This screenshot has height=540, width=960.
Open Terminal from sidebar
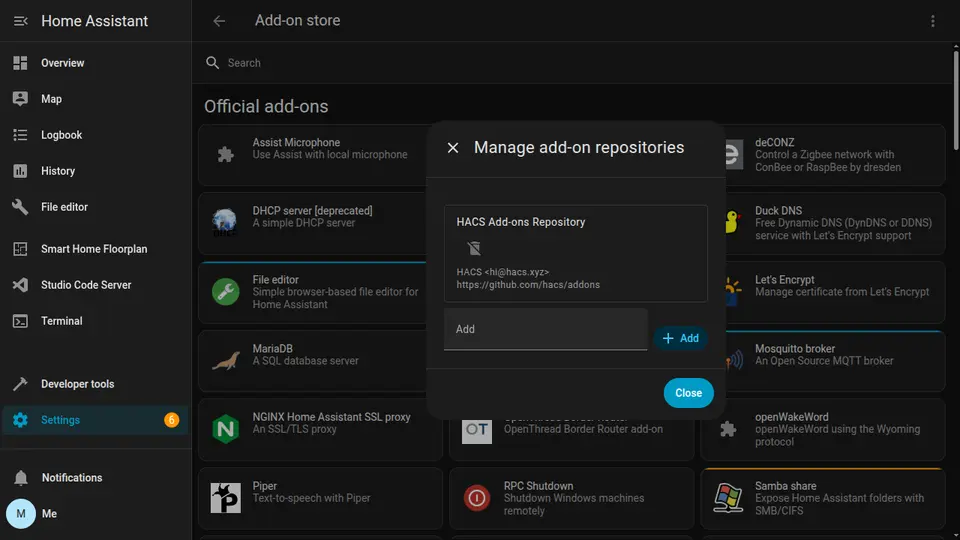point(96,321)
